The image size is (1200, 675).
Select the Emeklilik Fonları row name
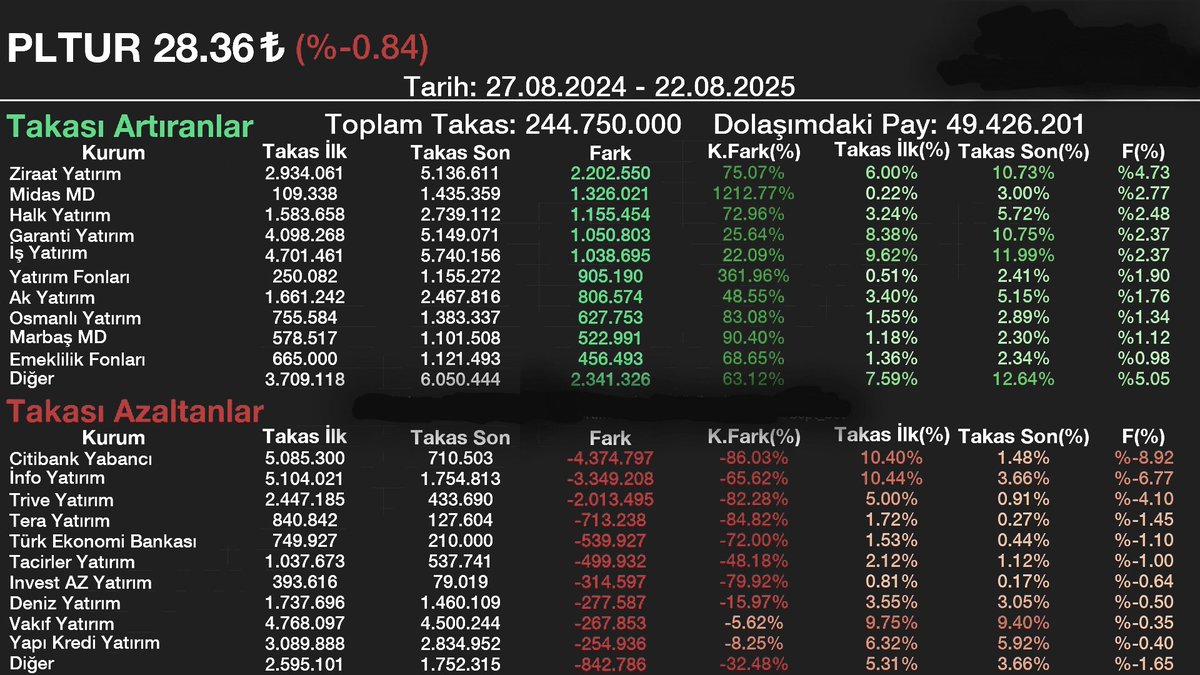coord(77,359)
